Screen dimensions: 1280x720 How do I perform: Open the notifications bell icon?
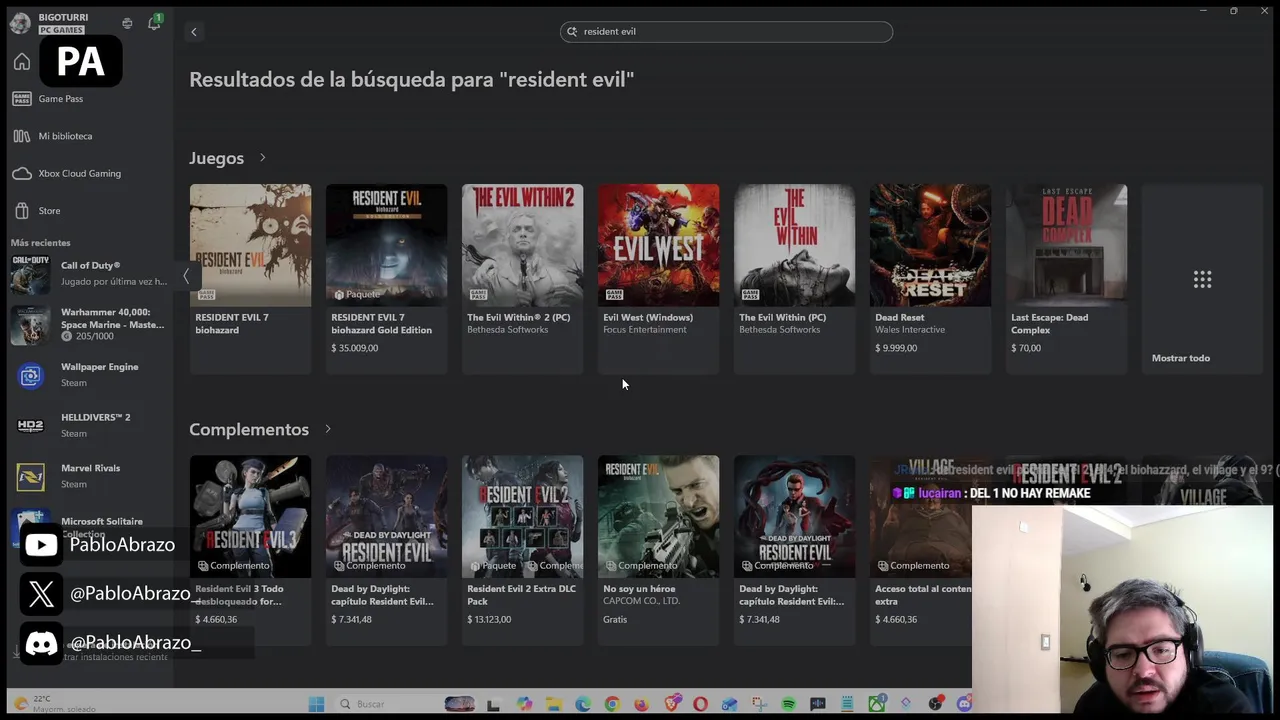pyautogui.click(x=154, y=23)
